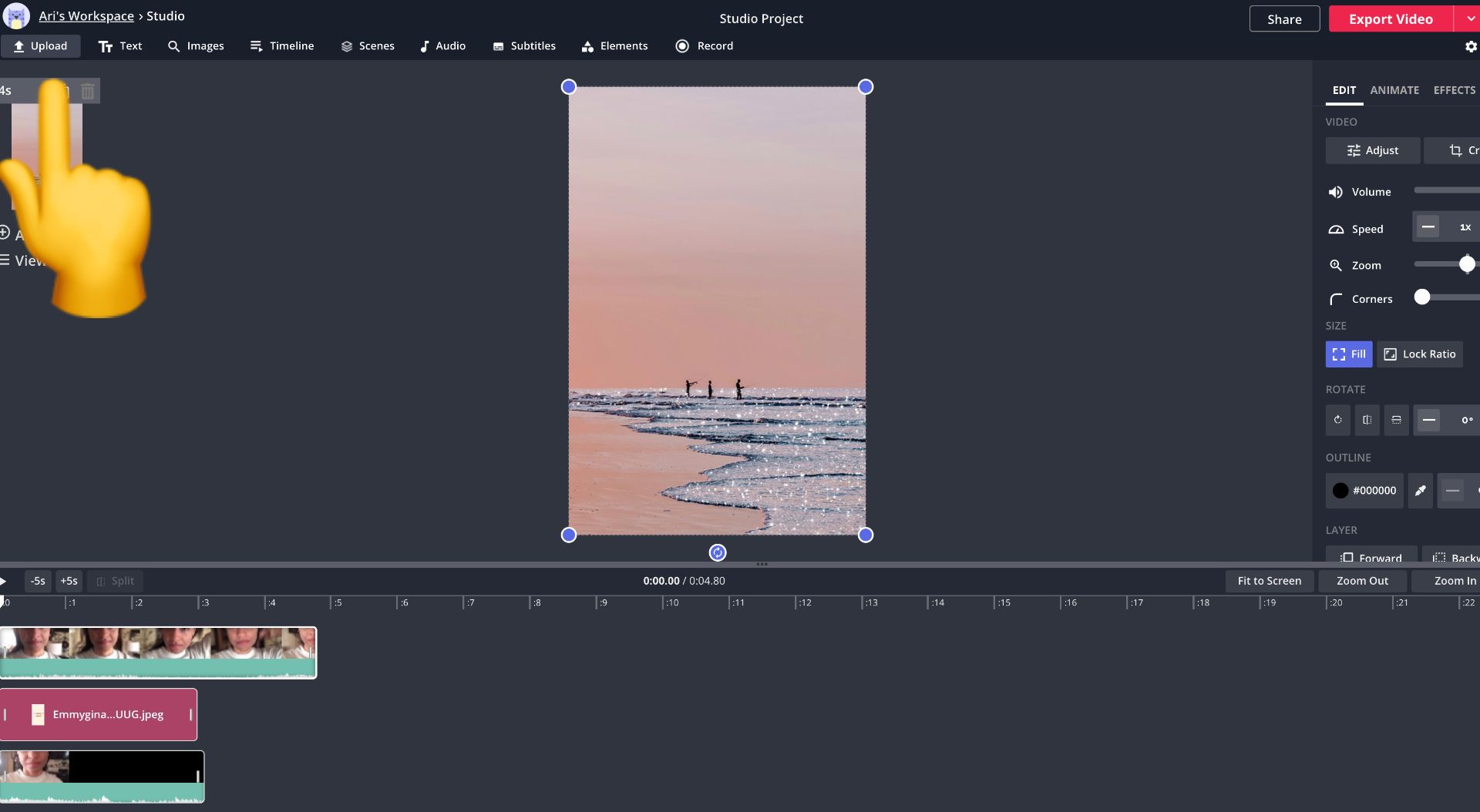The width and height of the screenshot is (1480, 812).
Task: Delete scene using the trash icon
Action: [x=88, y=92]
